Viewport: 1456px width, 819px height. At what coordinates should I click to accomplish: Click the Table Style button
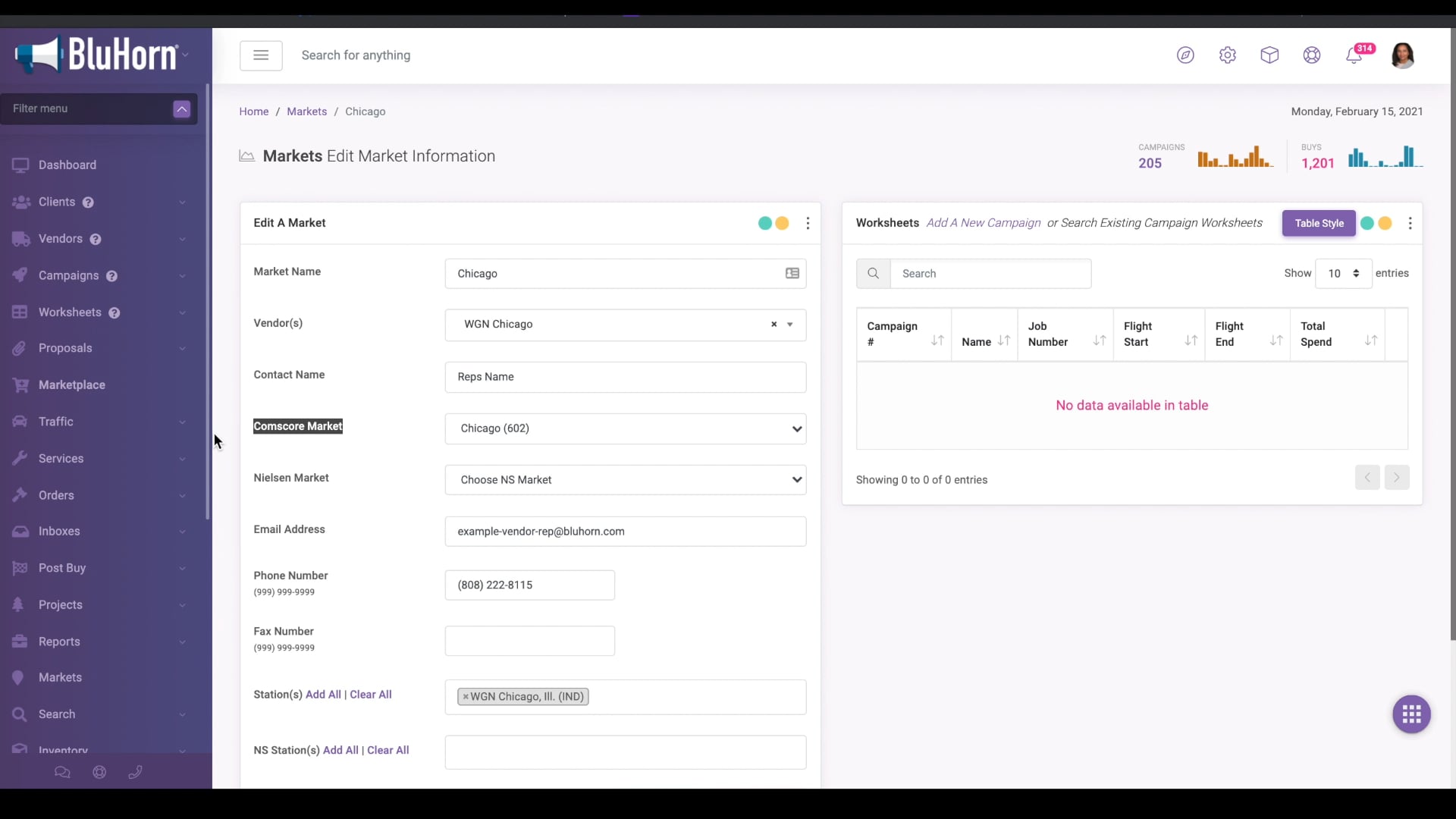coord(1319,223)
